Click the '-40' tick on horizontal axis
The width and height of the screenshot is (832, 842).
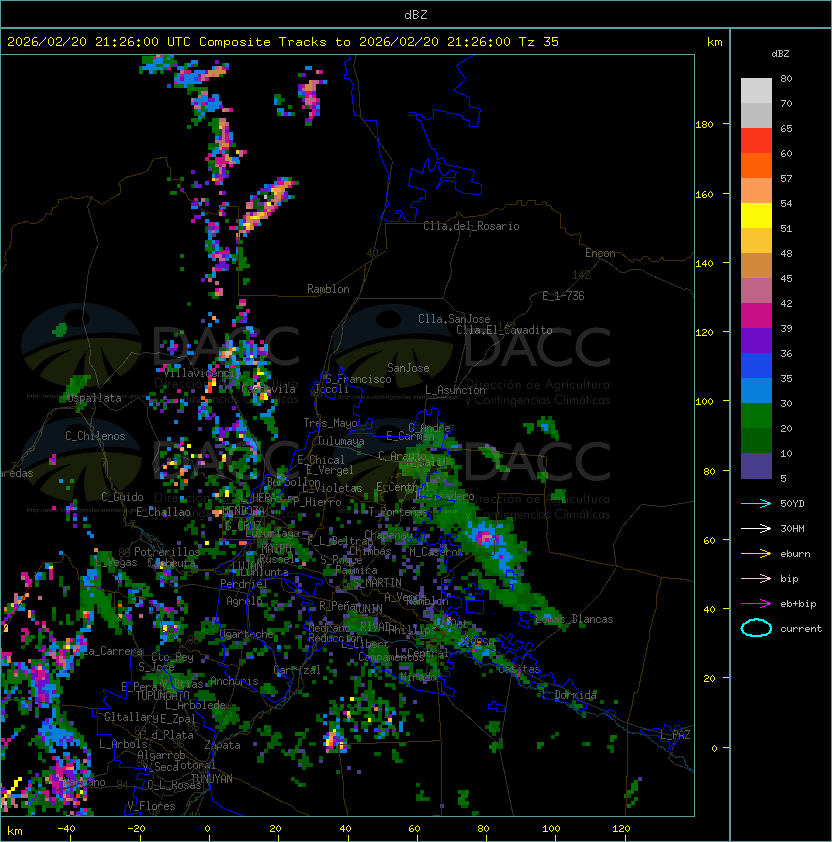coord(66,829)
